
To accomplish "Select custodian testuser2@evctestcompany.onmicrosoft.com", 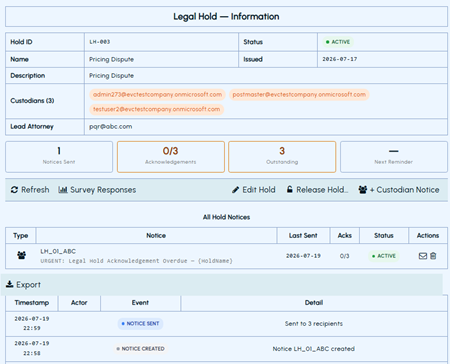I will pos(156,109).
